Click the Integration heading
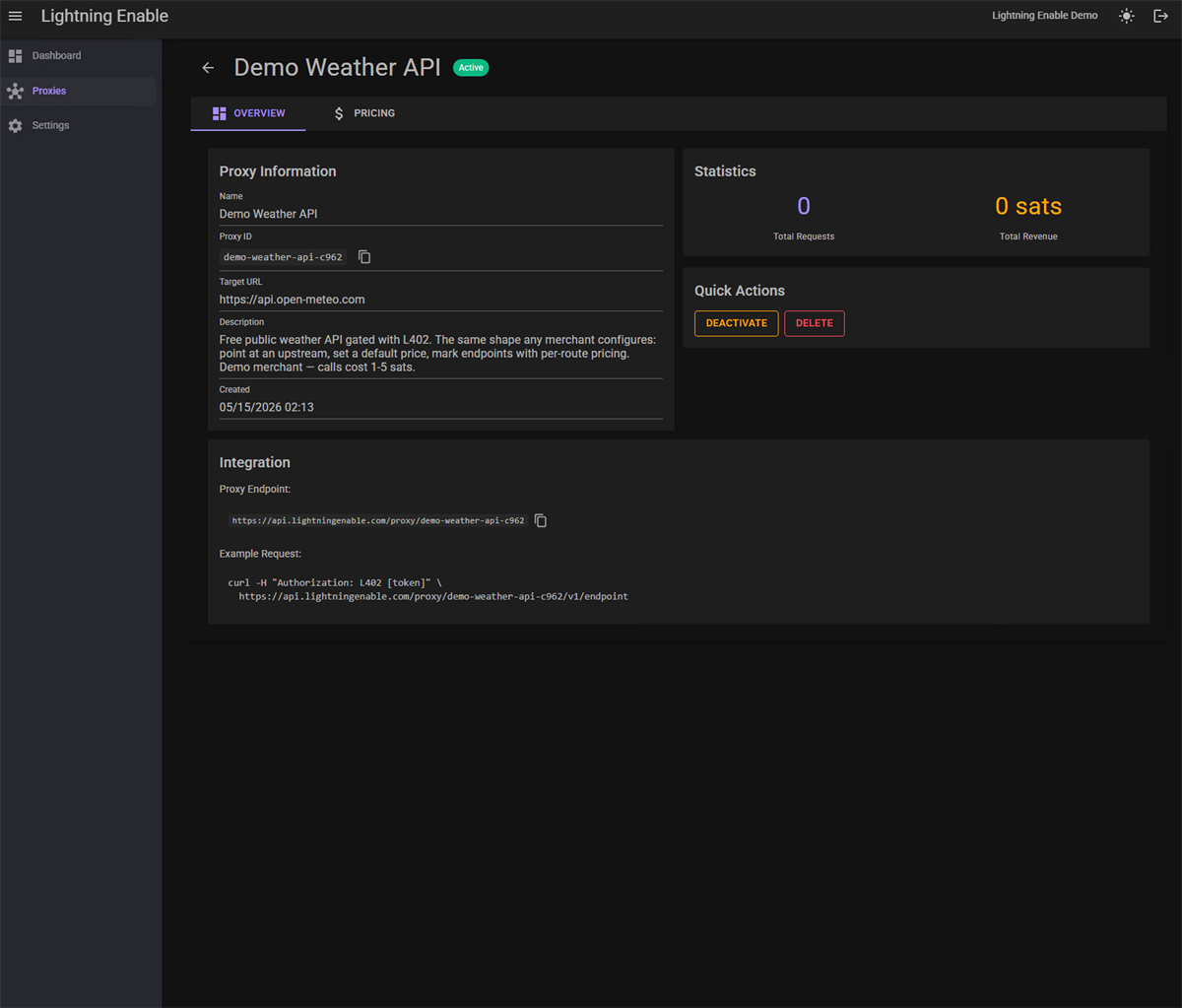This screenshot has height=1008, width=1182. coord(254,462)
